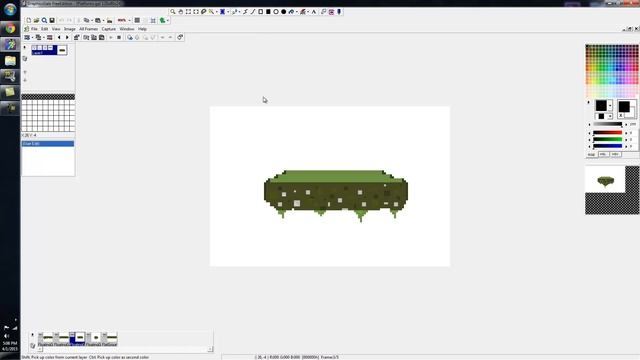Select the filled ellipse tool
The image size is (640, 360).
[284, 12]
